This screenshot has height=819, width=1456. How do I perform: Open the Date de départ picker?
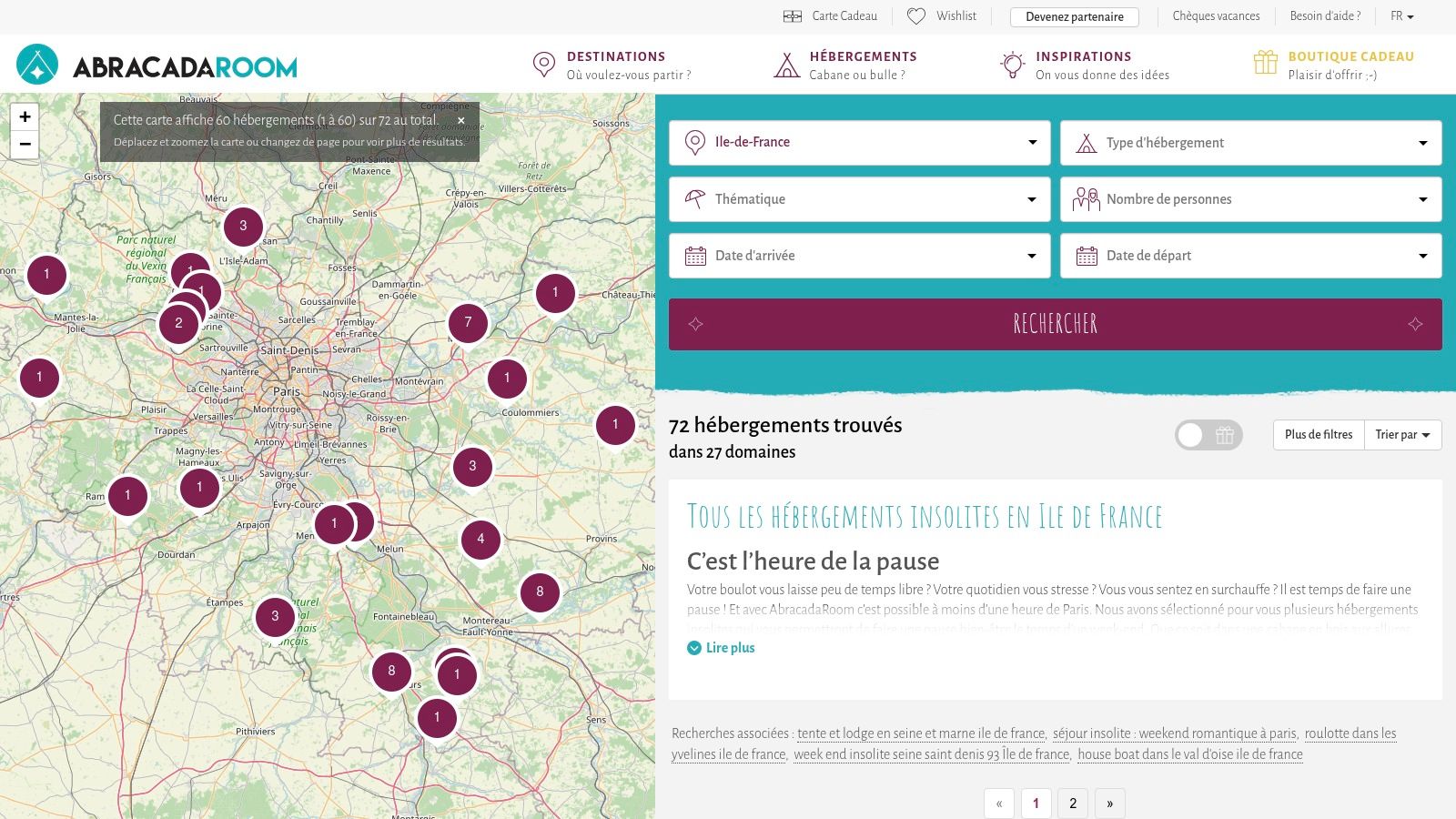click(x=1251, y=256)
